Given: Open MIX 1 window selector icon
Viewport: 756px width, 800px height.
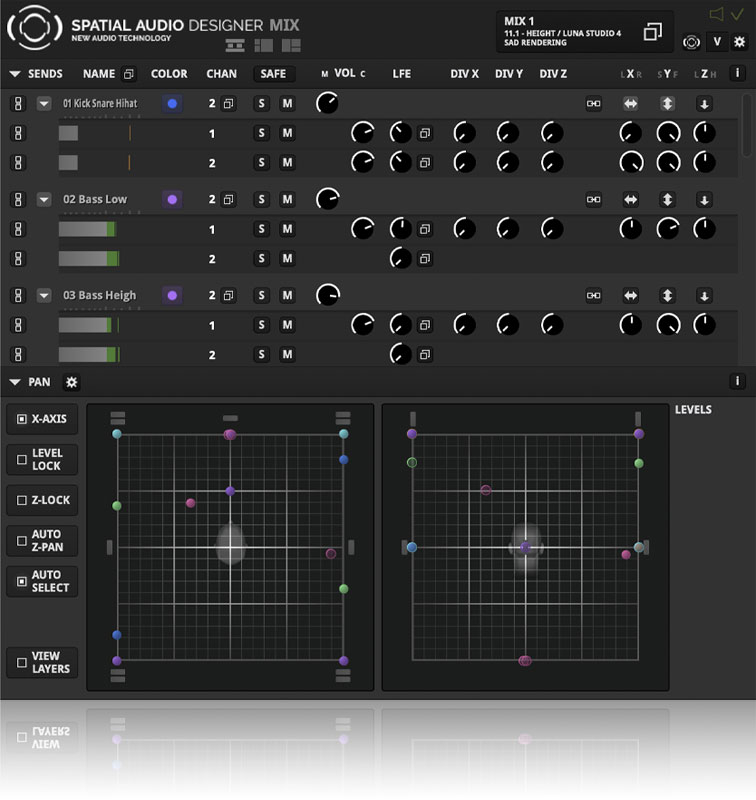Looking at the screenshot, I should [x=652, y=32].
